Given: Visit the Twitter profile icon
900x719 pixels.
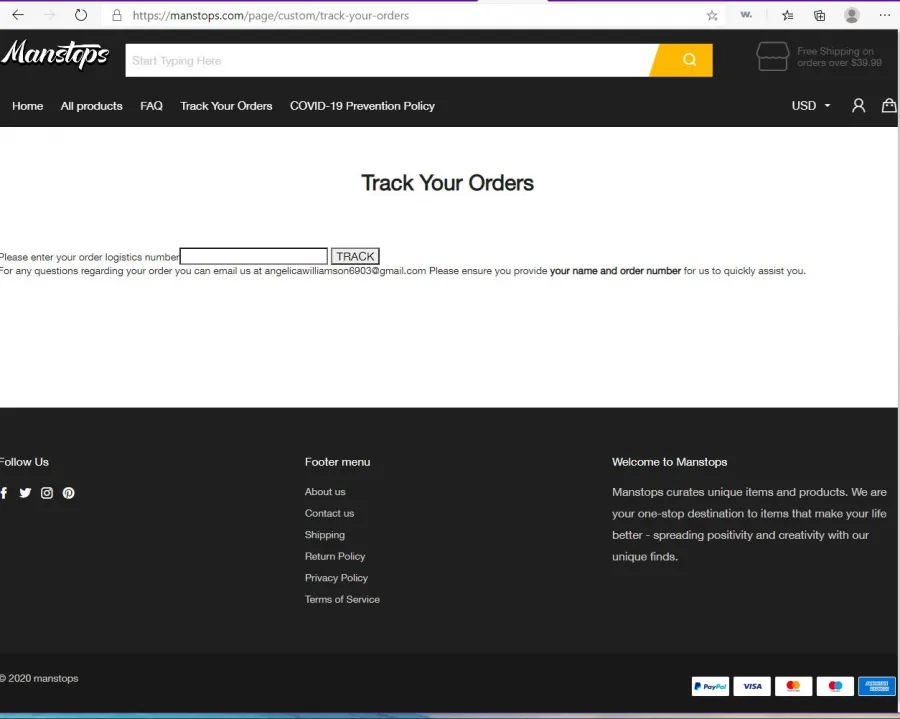Looking at the screenshot, I should [x=25, y=493].
